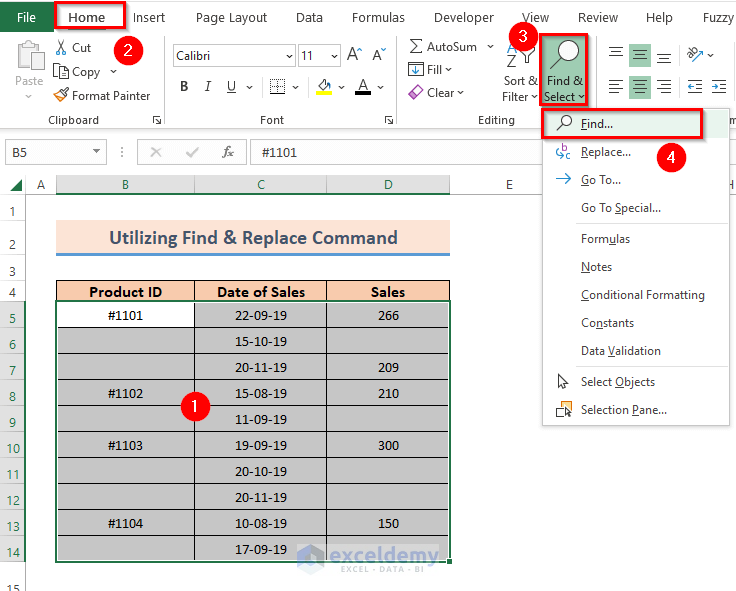
Task: Select cell containing #1102
Action: point(125,393)
